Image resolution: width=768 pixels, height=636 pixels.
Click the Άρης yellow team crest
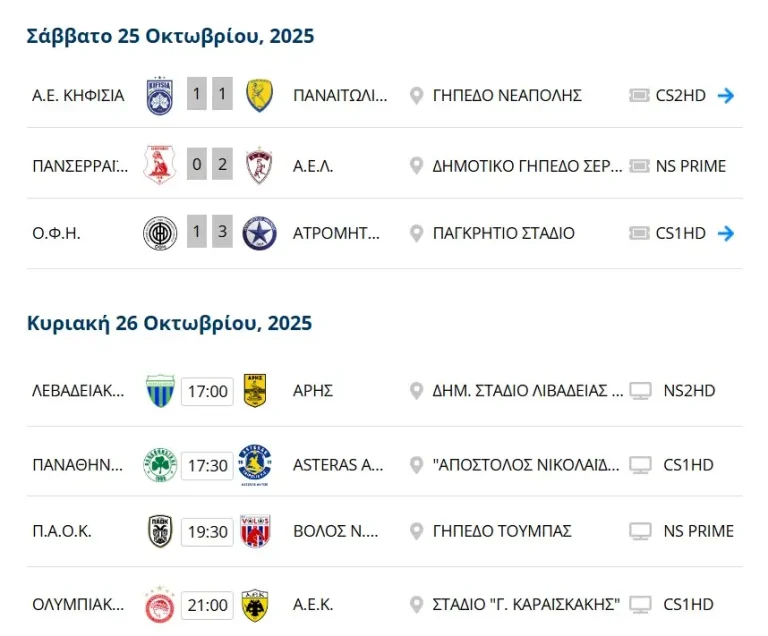255,391
